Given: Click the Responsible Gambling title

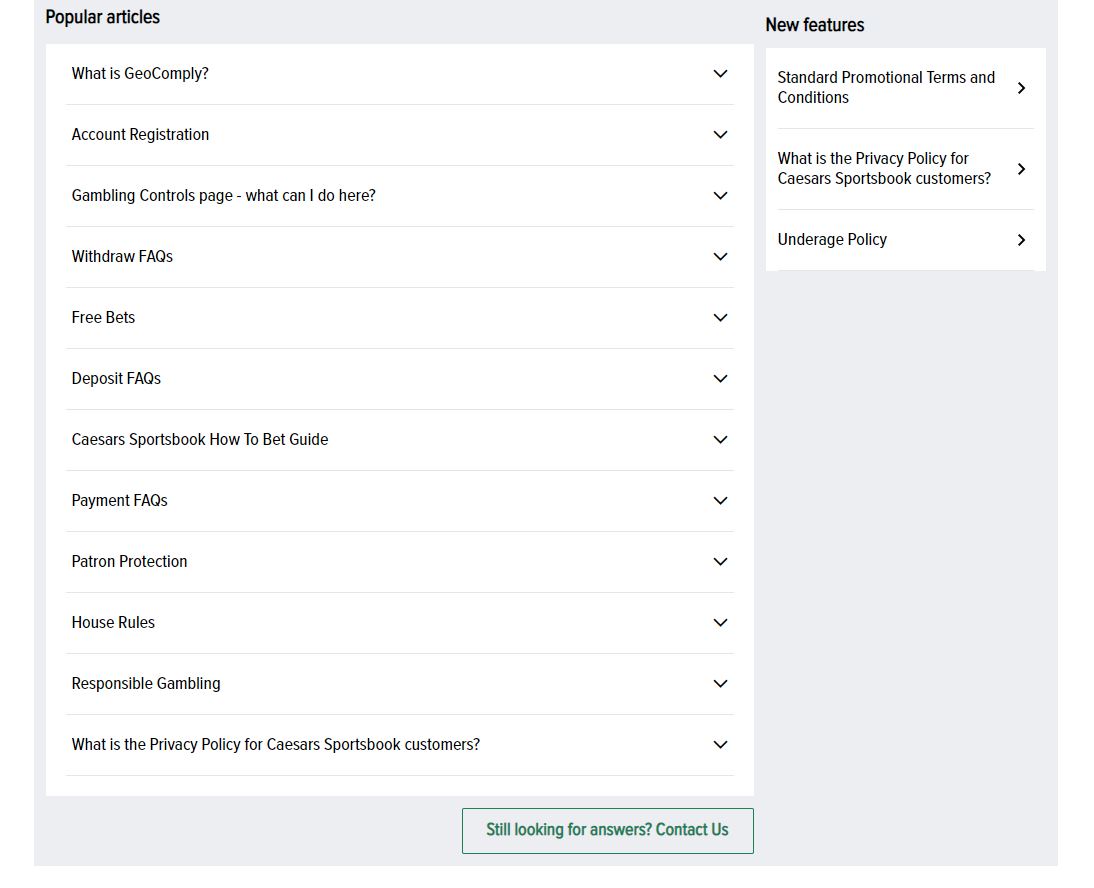Looking at the screenshot, I should tap(146, 684).
